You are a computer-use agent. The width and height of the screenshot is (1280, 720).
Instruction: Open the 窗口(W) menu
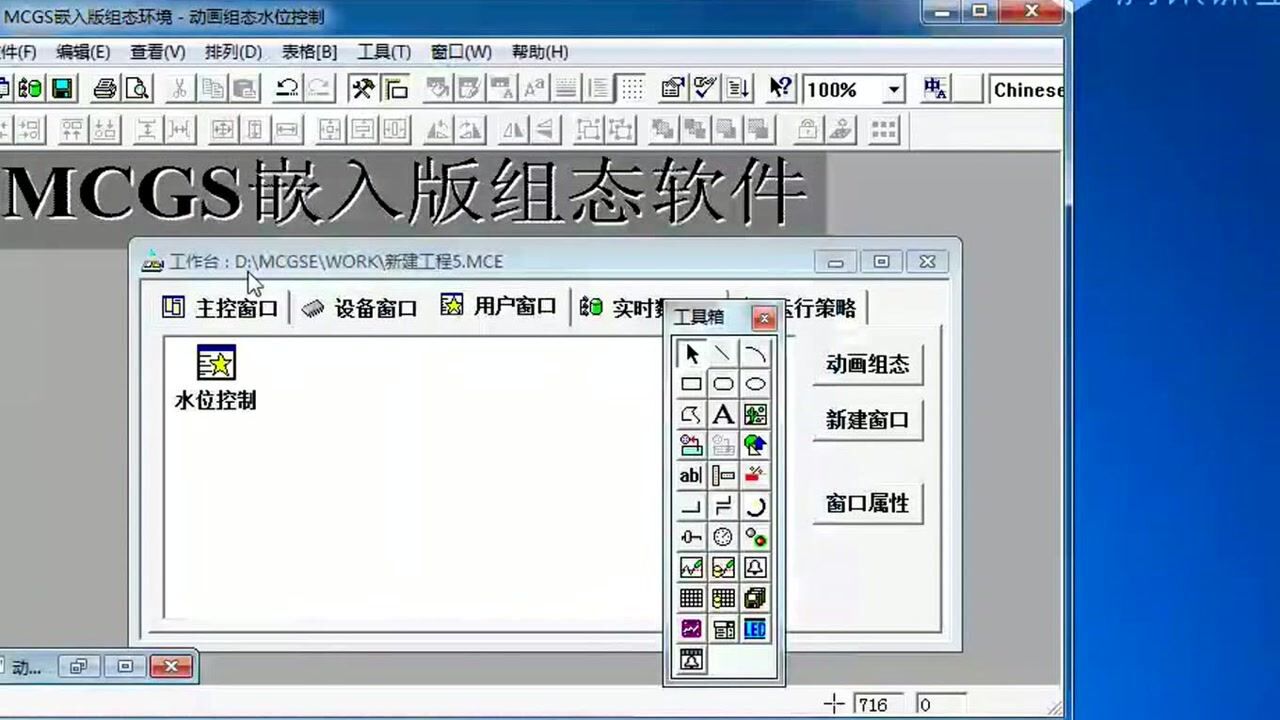[x=461, y=52]
